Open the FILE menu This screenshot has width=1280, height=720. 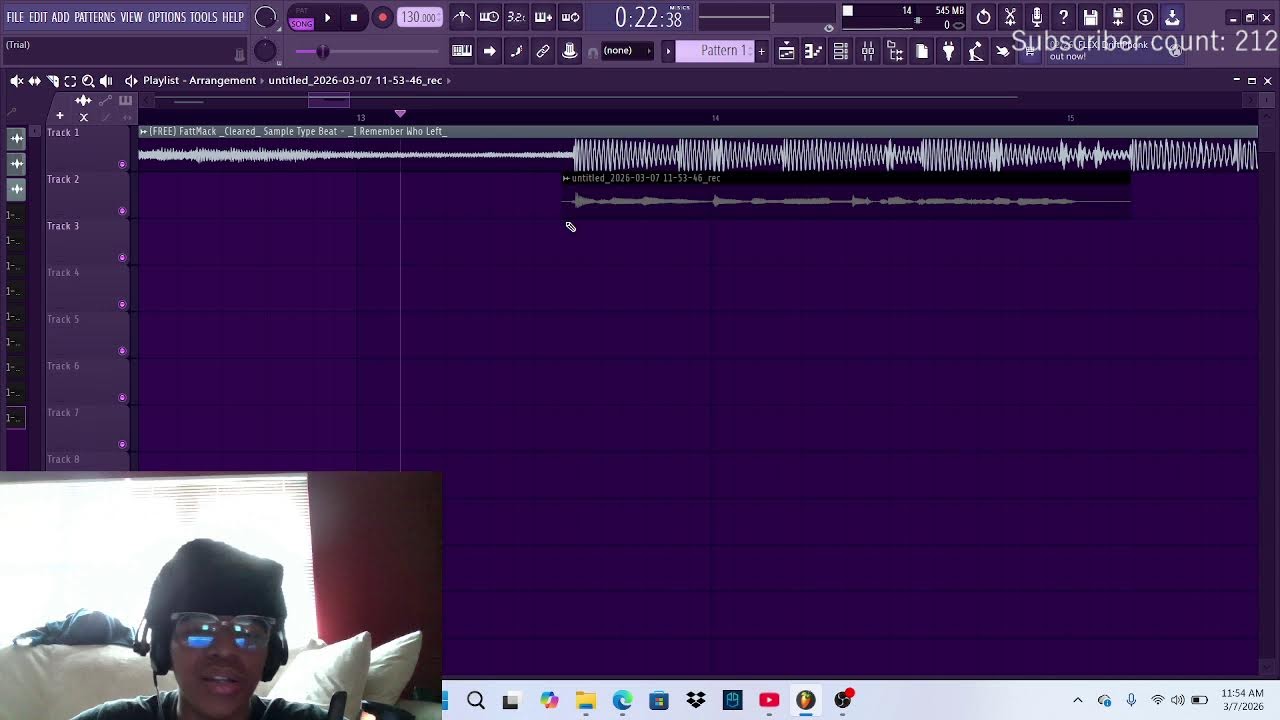tap(15, 17)
